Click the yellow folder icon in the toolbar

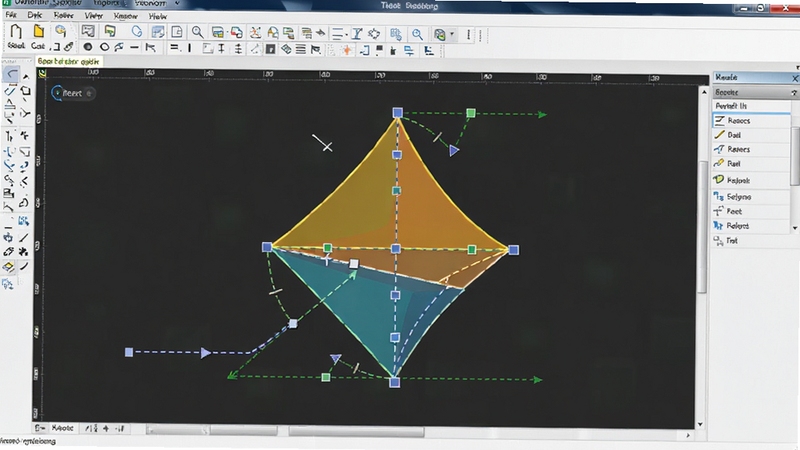point(38,31)
